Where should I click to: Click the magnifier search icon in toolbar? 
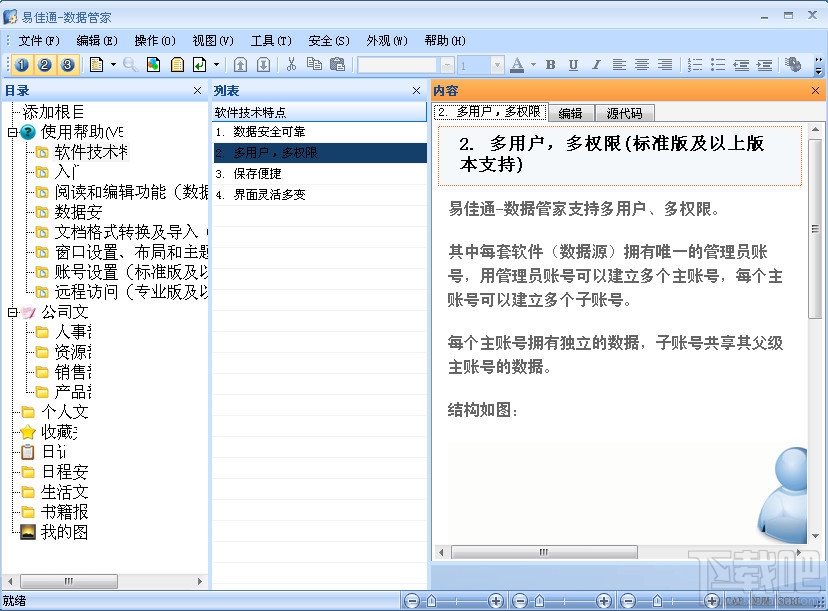(130, 65)
